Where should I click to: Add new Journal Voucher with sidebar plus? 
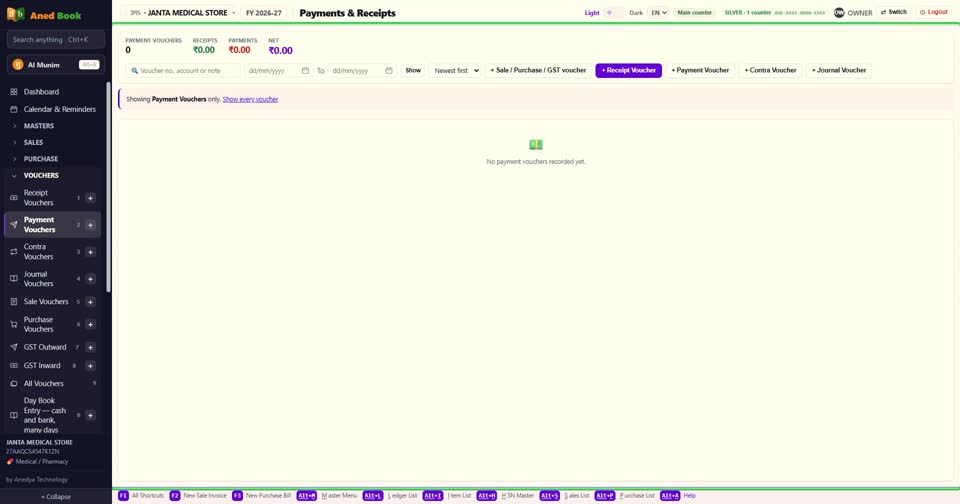[x=90, y=279]
